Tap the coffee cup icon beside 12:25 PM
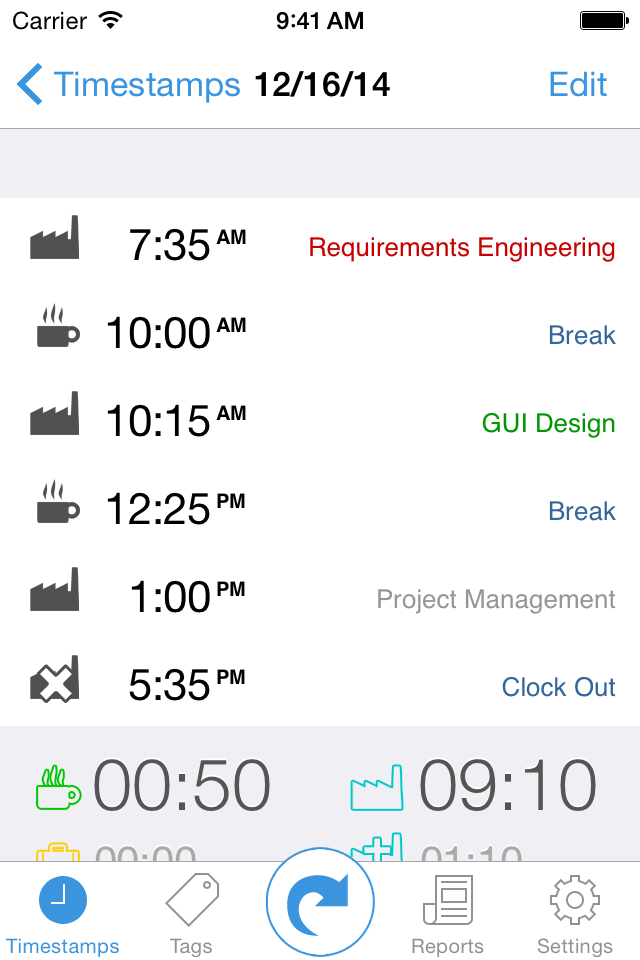The image size is (640, 960). 58,504
